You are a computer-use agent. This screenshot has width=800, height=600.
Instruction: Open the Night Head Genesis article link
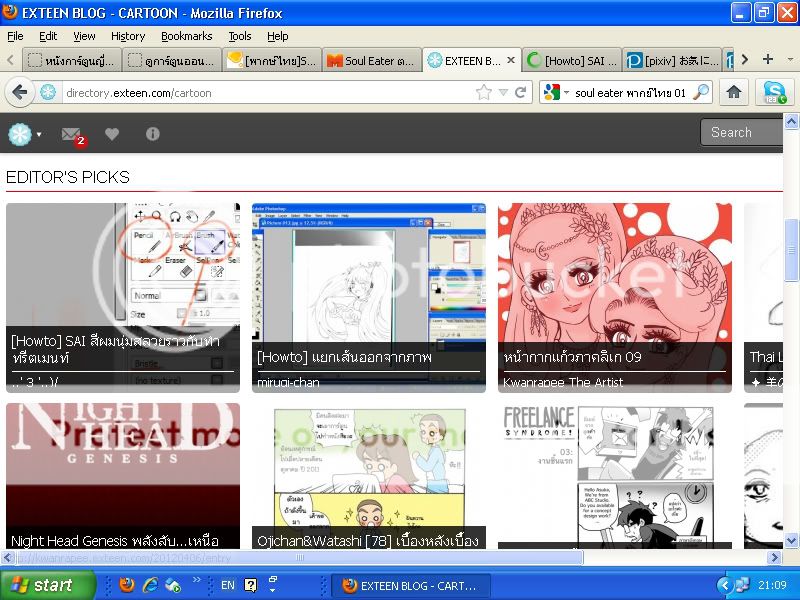tap(115, 541)
